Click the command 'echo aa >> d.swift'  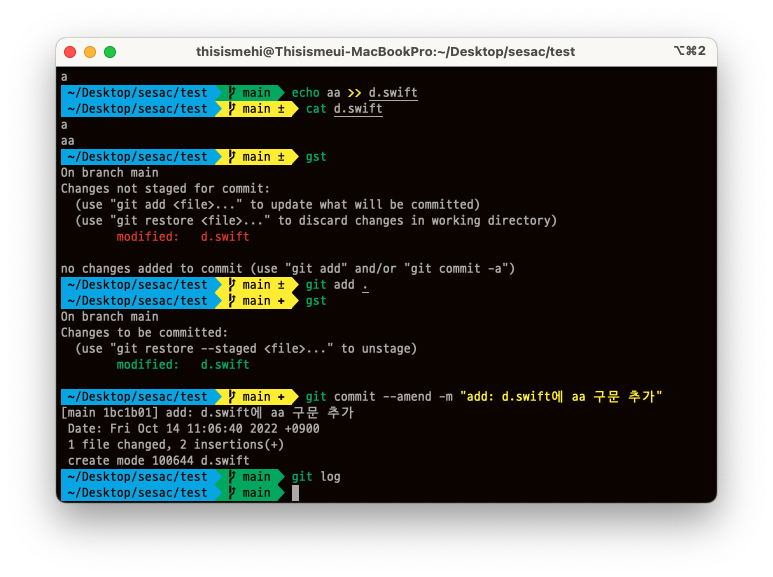[354, 93]
